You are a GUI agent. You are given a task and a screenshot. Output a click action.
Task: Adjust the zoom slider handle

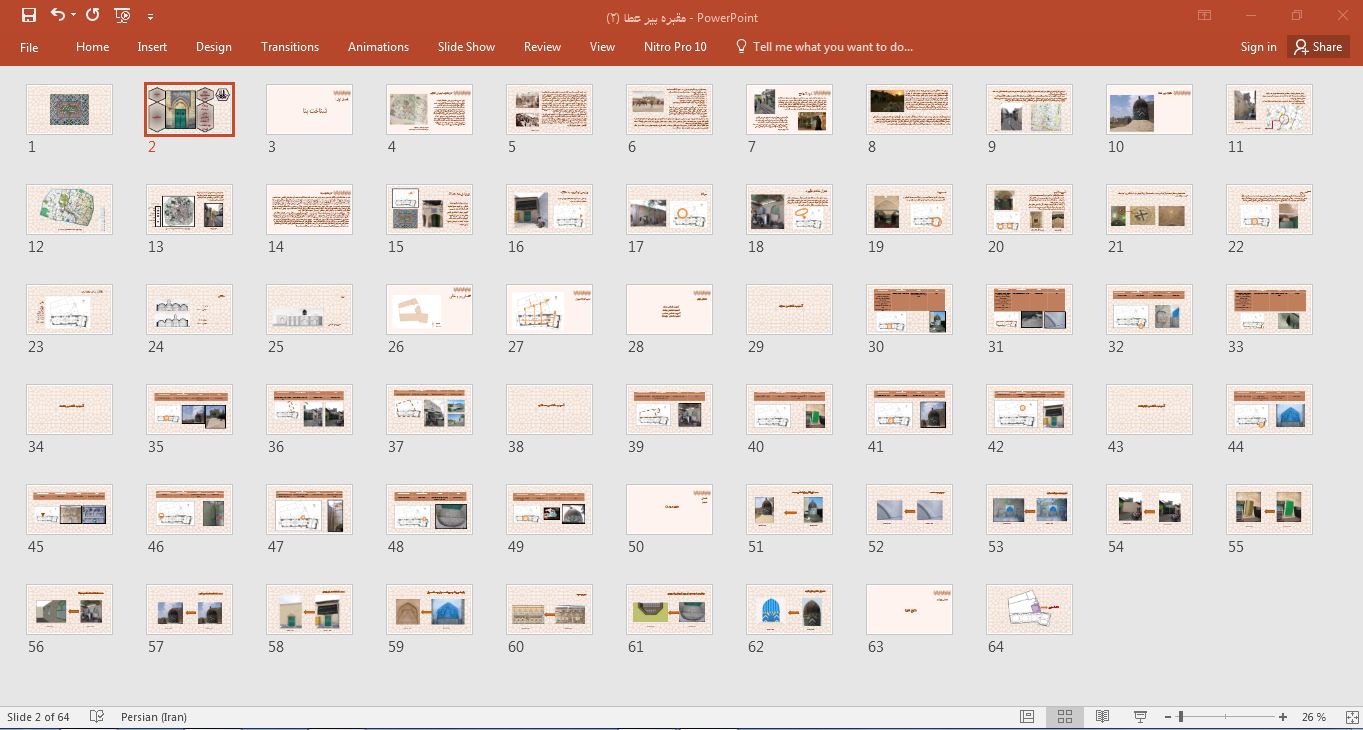pos(1181,717)
